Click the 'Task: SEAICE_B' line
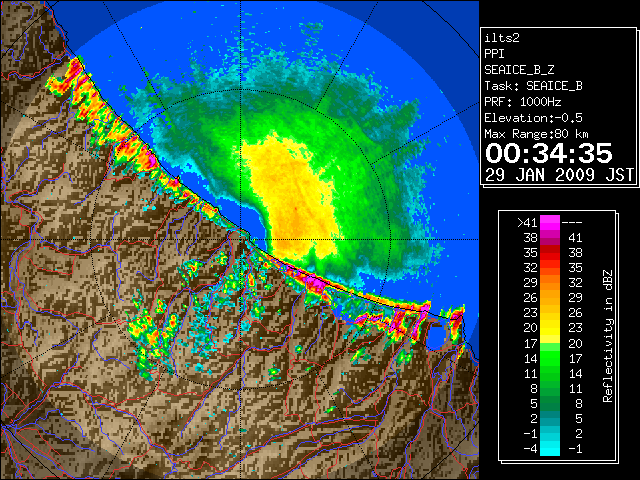This screenshot has height=480, width=640. pos(533,86)
